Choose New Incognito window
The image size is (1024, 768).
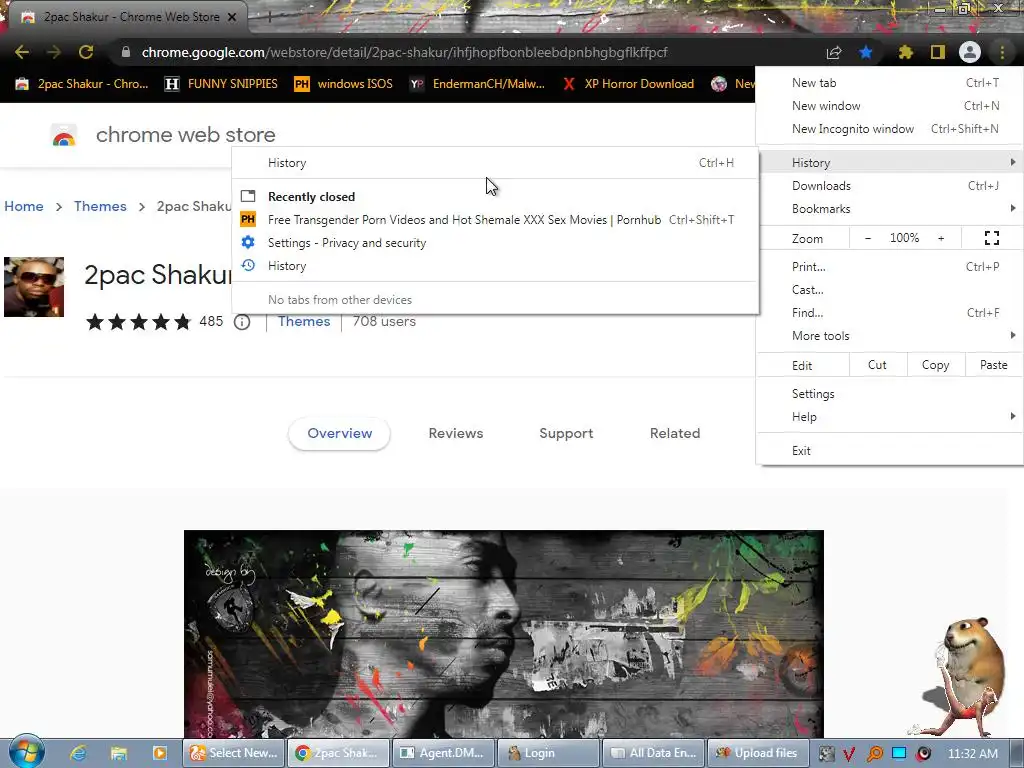click(889, 129)
